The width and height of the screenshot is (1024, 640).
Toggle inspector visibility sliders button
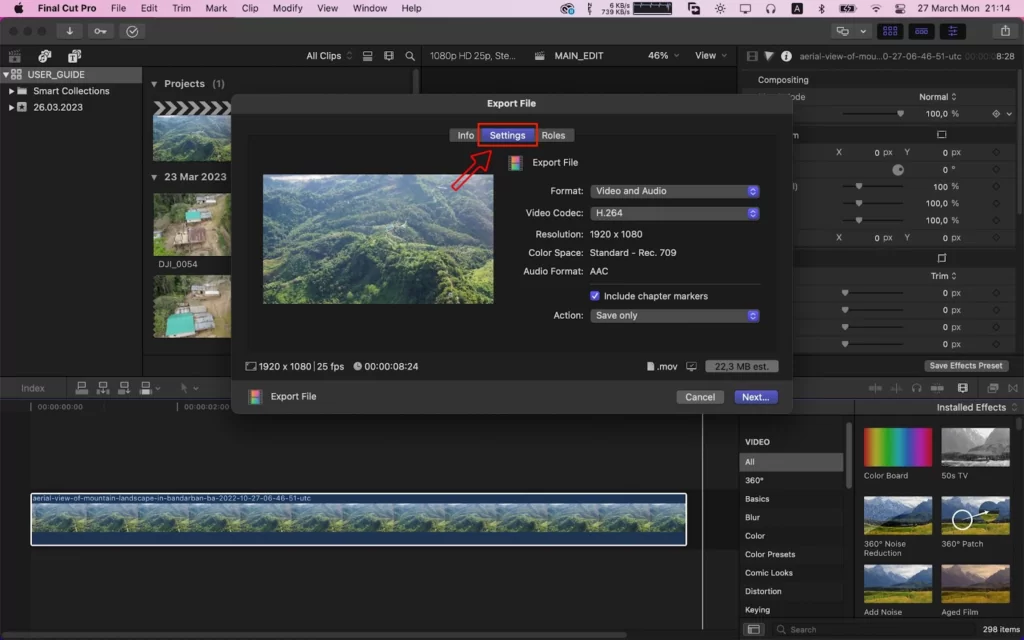(x=952, y=31)
